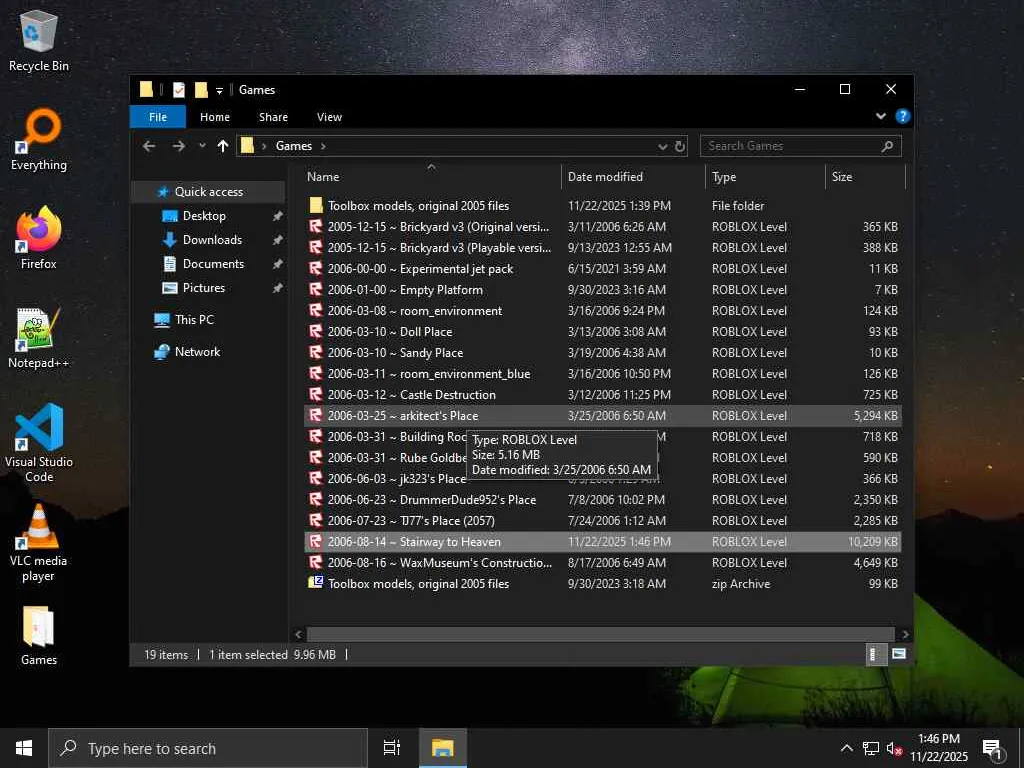The width and height of the screenshot is (1024, 768).
Task: Launch Everything search from desktop
Action: [39, 140]
